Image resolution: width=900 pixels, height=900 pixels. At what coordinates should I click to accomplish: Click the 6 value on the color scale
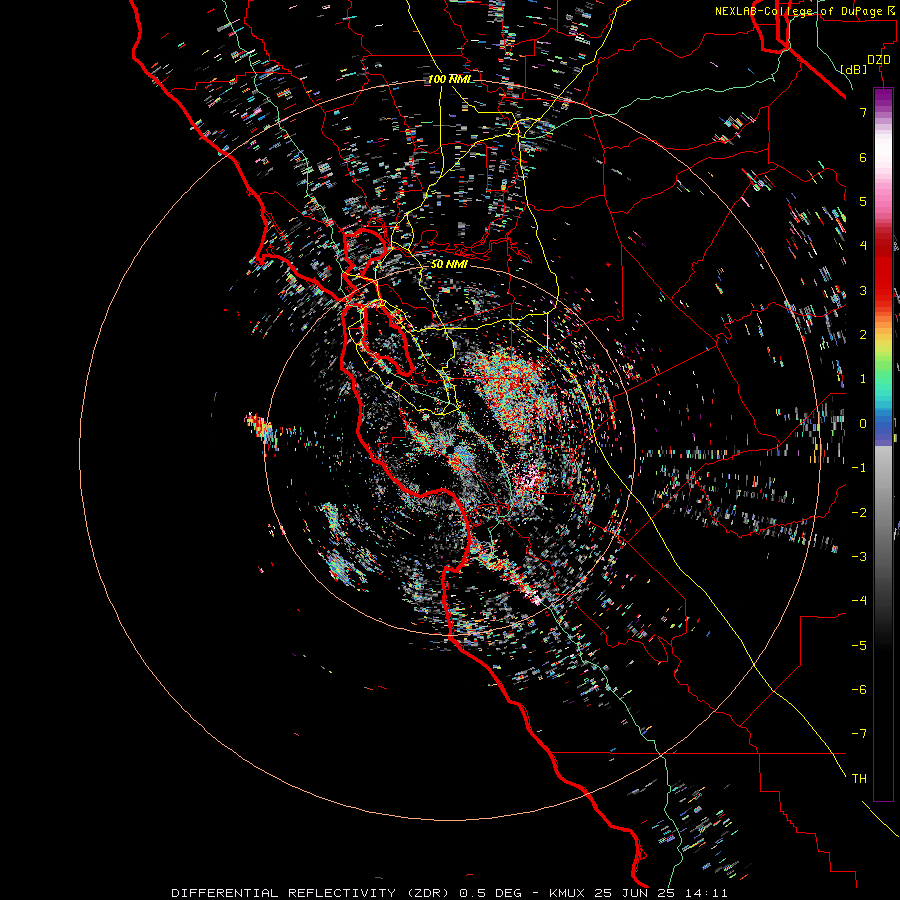click(x=863, y=157)
